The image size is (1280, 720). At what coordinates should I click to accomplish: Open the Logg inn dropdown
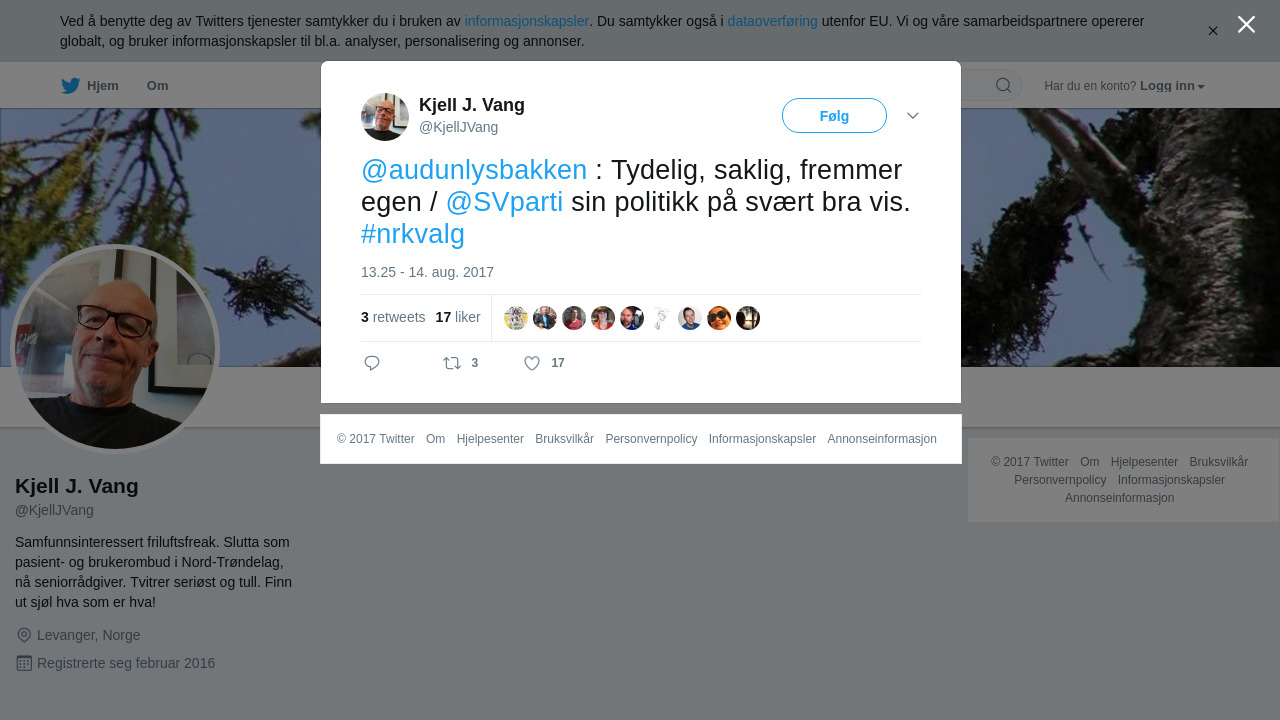click(x=1172, y=86)
